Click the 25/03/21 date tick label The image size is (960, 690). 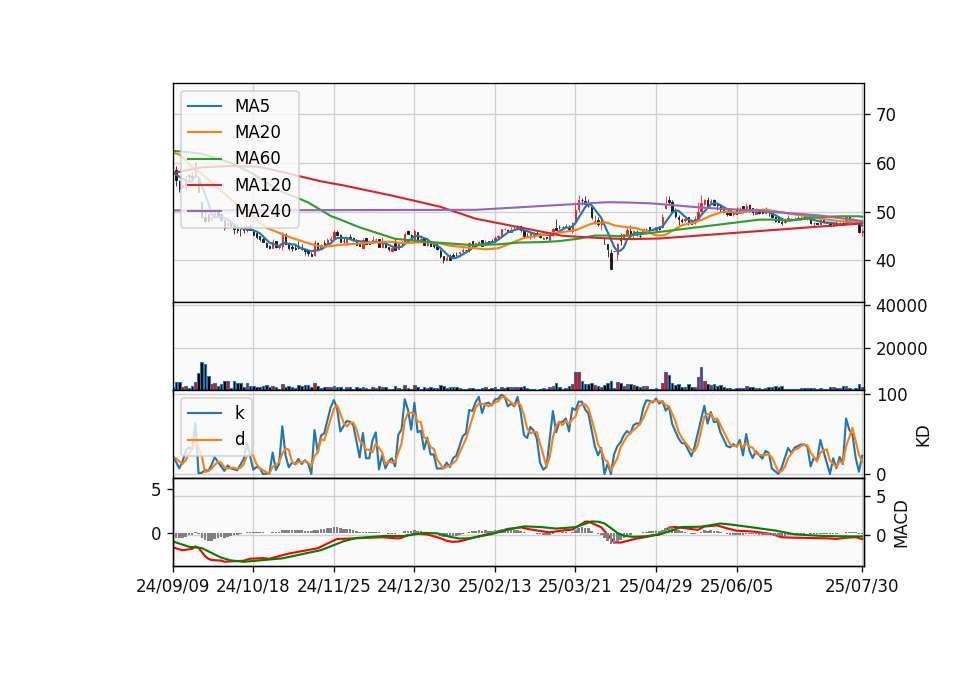[x=575, y=586]
